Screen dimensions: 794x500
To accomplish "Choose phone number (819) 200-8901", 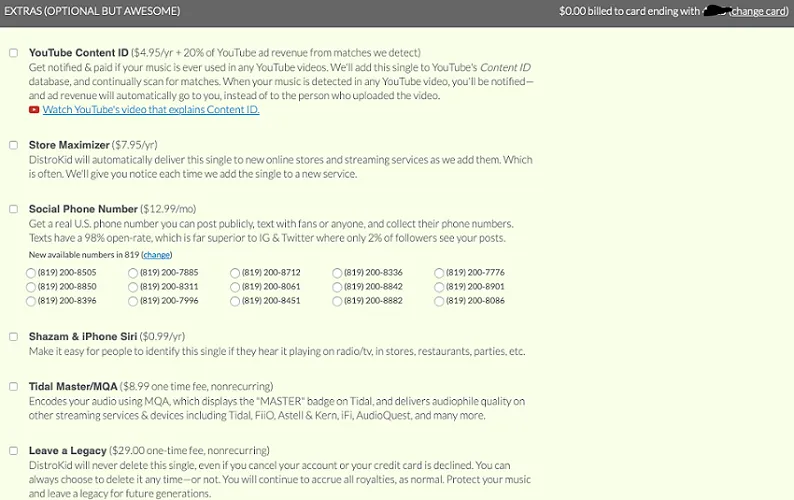I will coord(439,287).
